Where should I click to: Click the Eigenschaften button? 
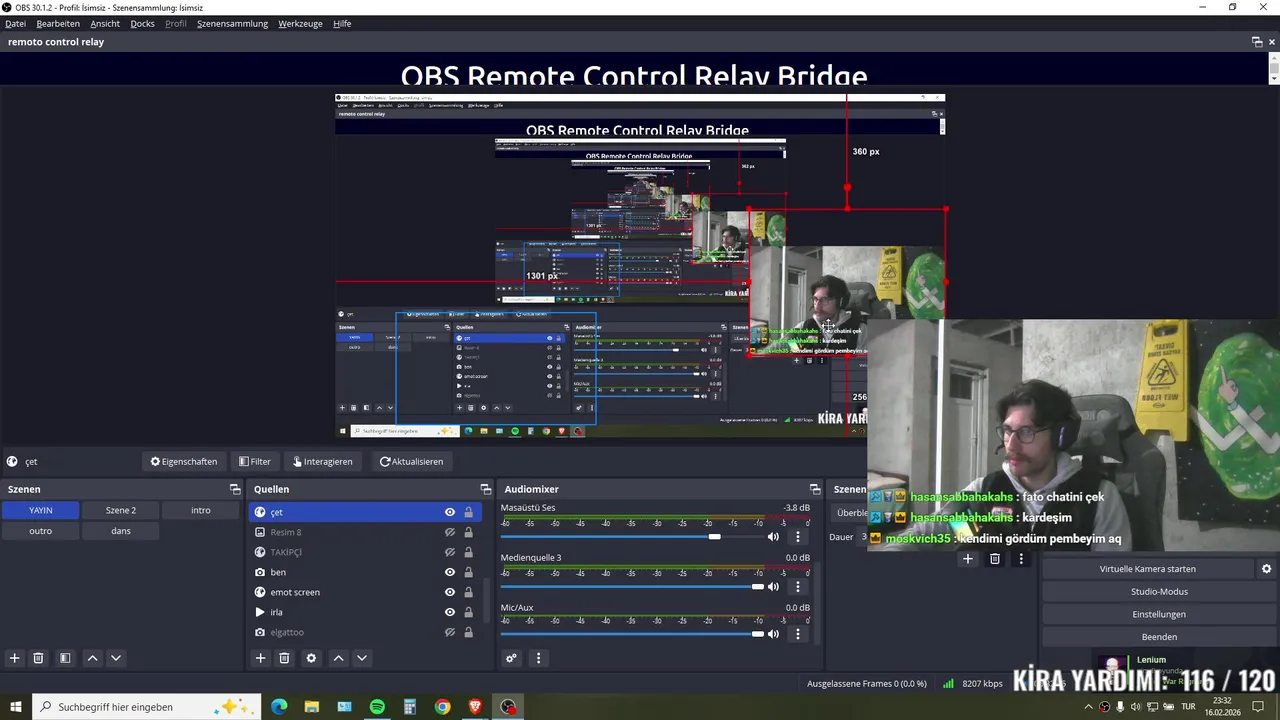184,461
